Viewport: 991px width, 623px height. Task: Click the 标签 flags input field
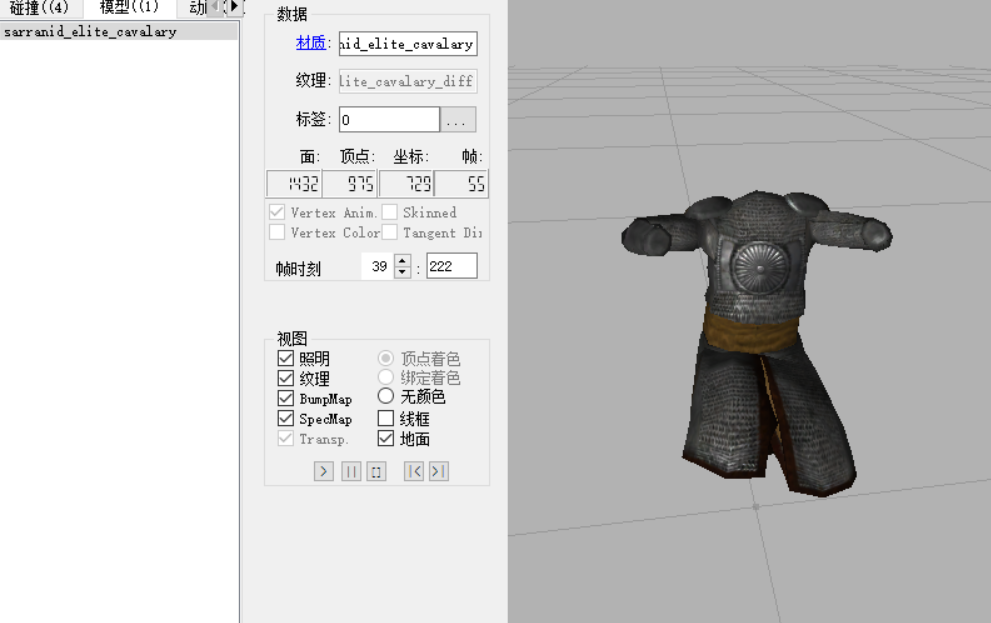click(x=389, y=119)
